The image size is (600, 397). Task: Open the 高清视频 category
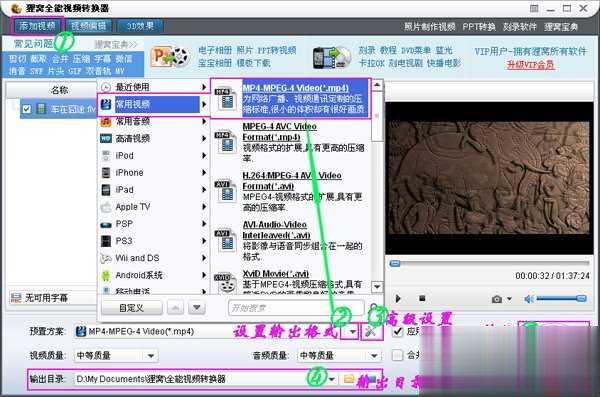(x=153, y=138)
